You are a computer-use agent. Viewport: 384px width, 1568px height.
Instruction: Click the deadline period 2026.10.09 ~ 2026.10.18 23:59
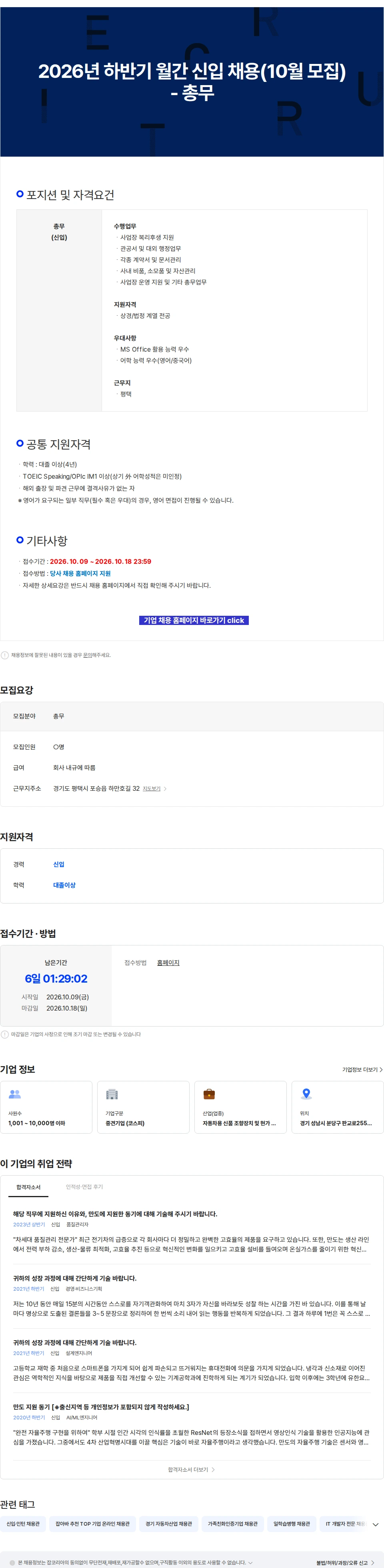click(100, 561)
